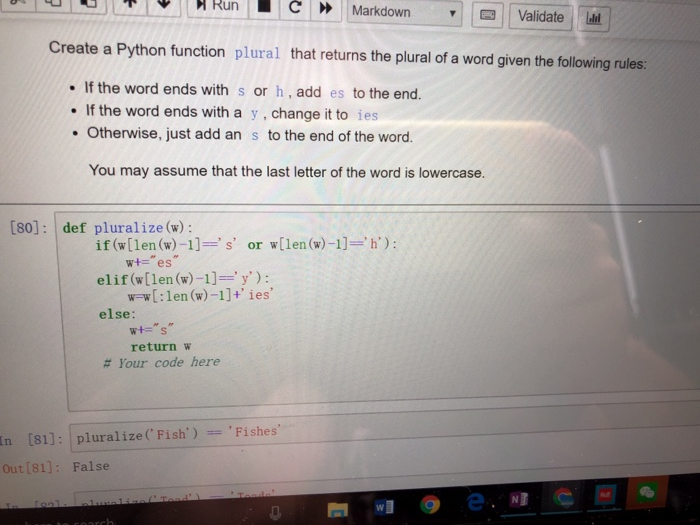Click the bar chart toolbar icon
700x525 pixels.
pos(593,19)
